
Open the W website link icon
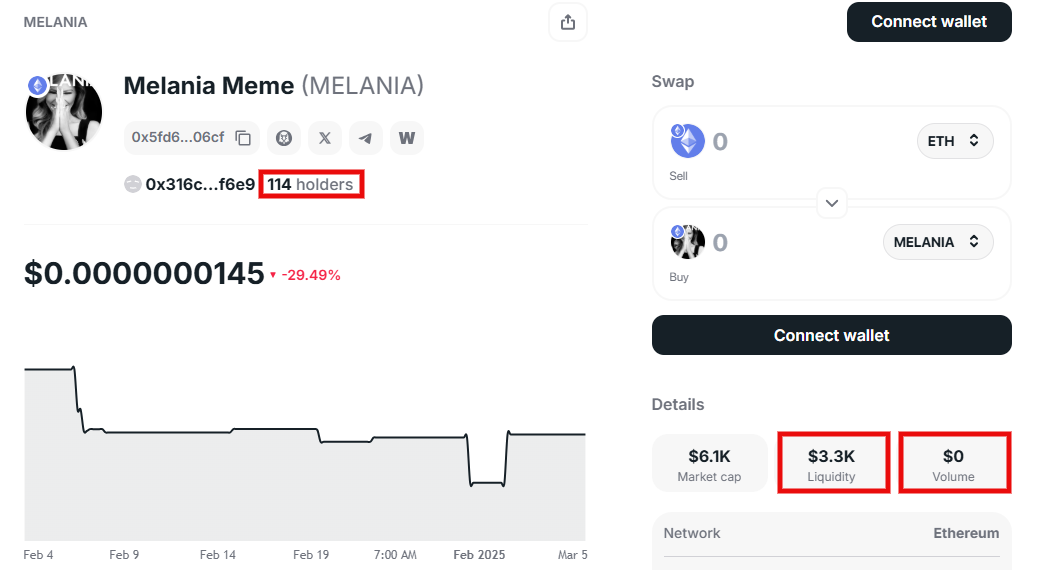click(407, 138)
